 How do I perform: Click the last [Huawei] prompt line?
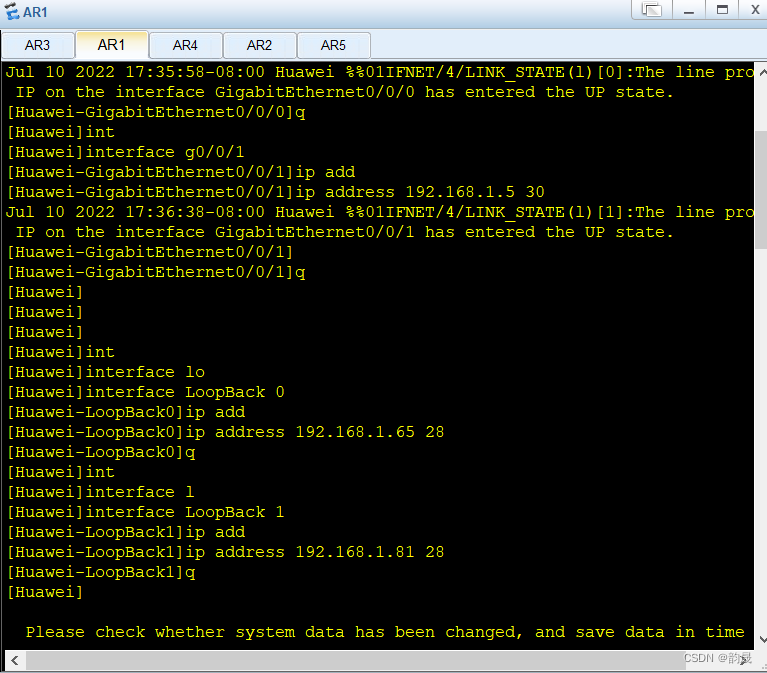(45, 592)
